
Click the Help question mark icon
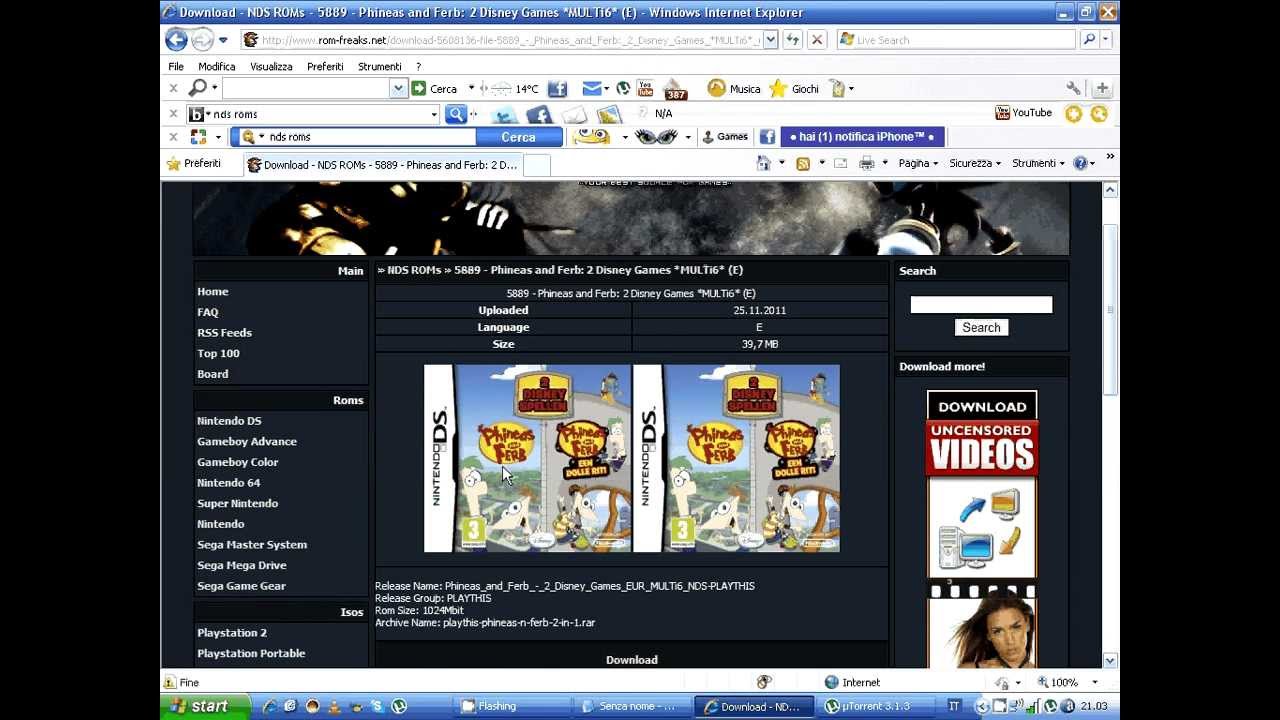click(1080, 163)
